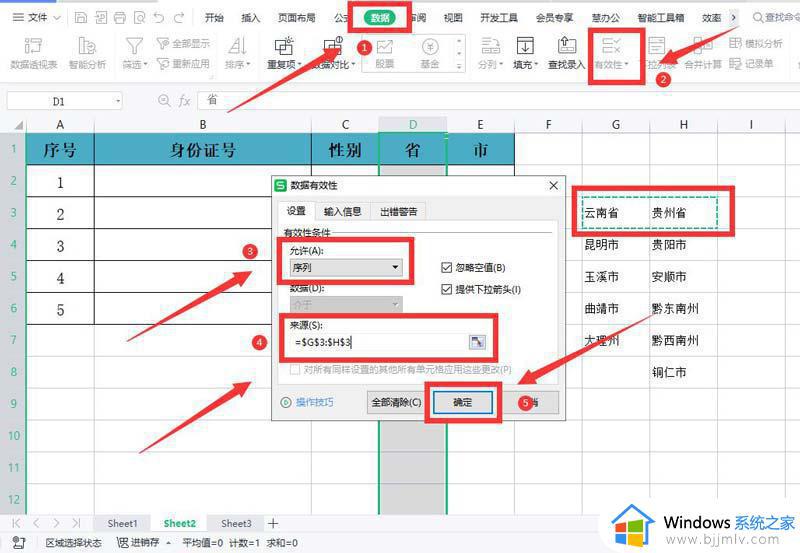Click the Print Preview icon

139,18
